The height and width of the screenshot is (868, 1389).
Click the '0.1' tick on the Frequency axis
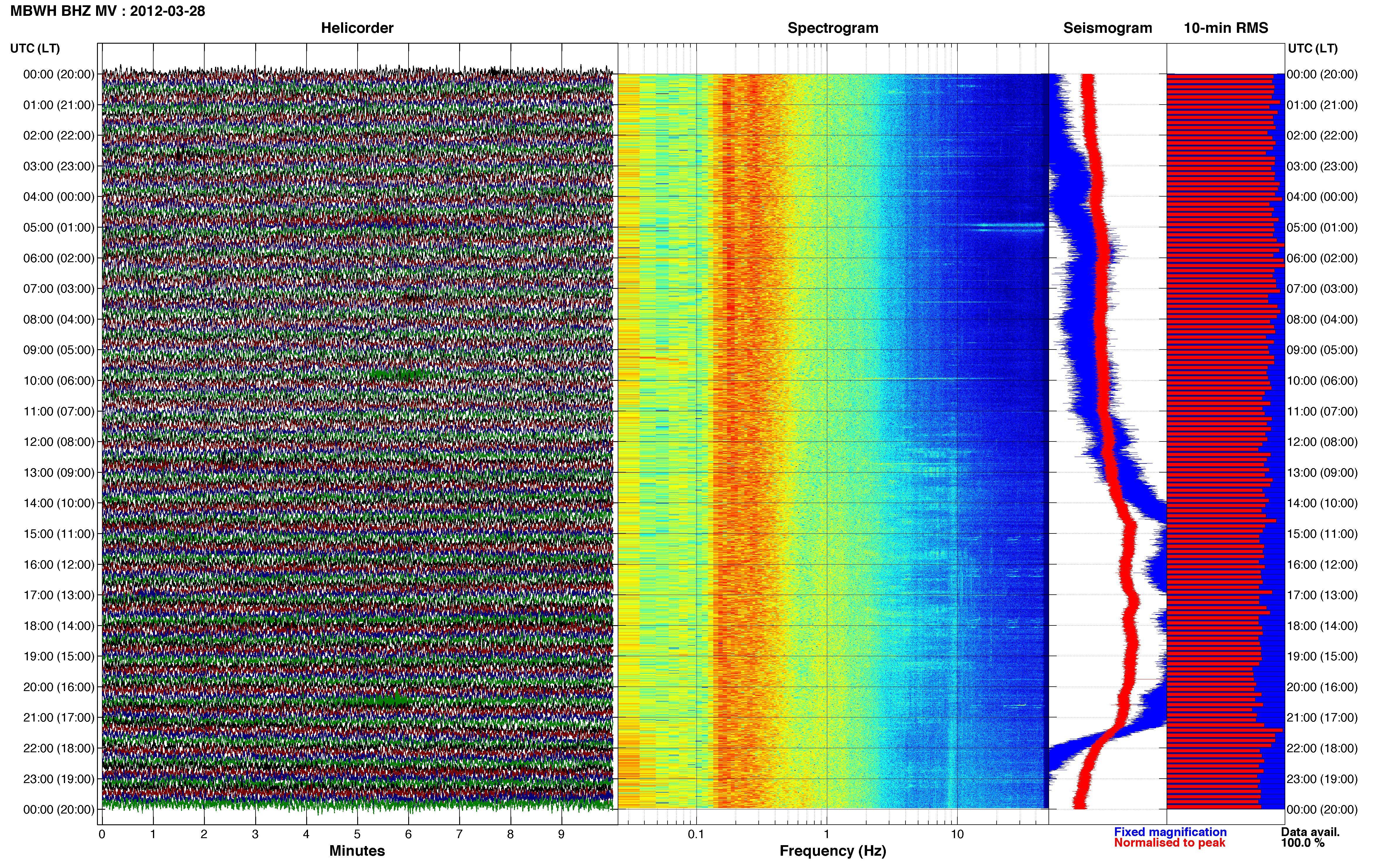[x=696, y=834]
